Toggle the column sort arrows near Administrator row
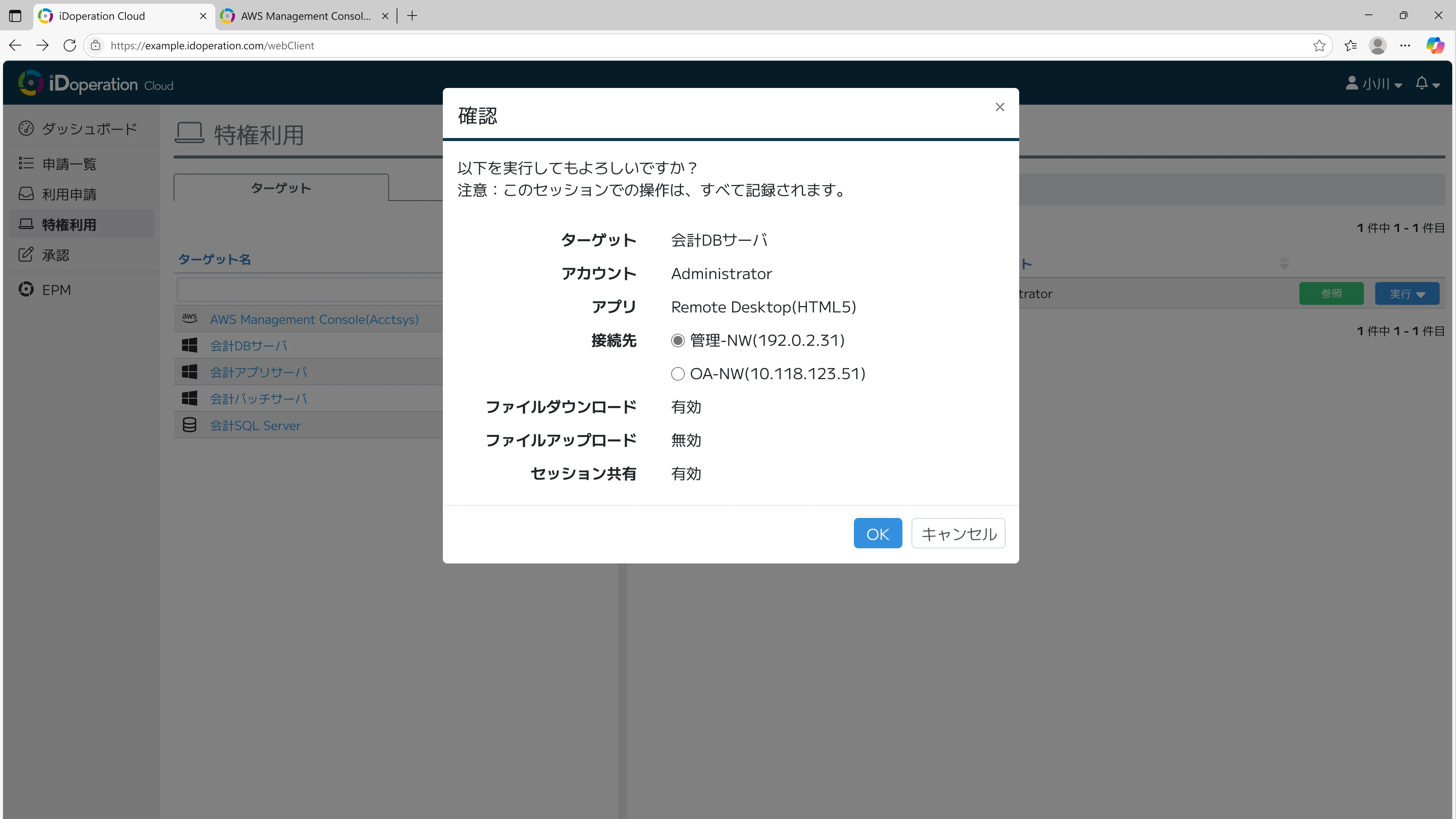 tap(1285, 263)
